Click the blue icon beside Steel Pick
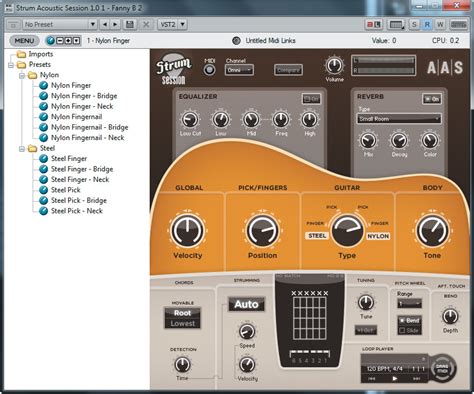This screenshot has height=394, width=474. (x=44, y=190)
